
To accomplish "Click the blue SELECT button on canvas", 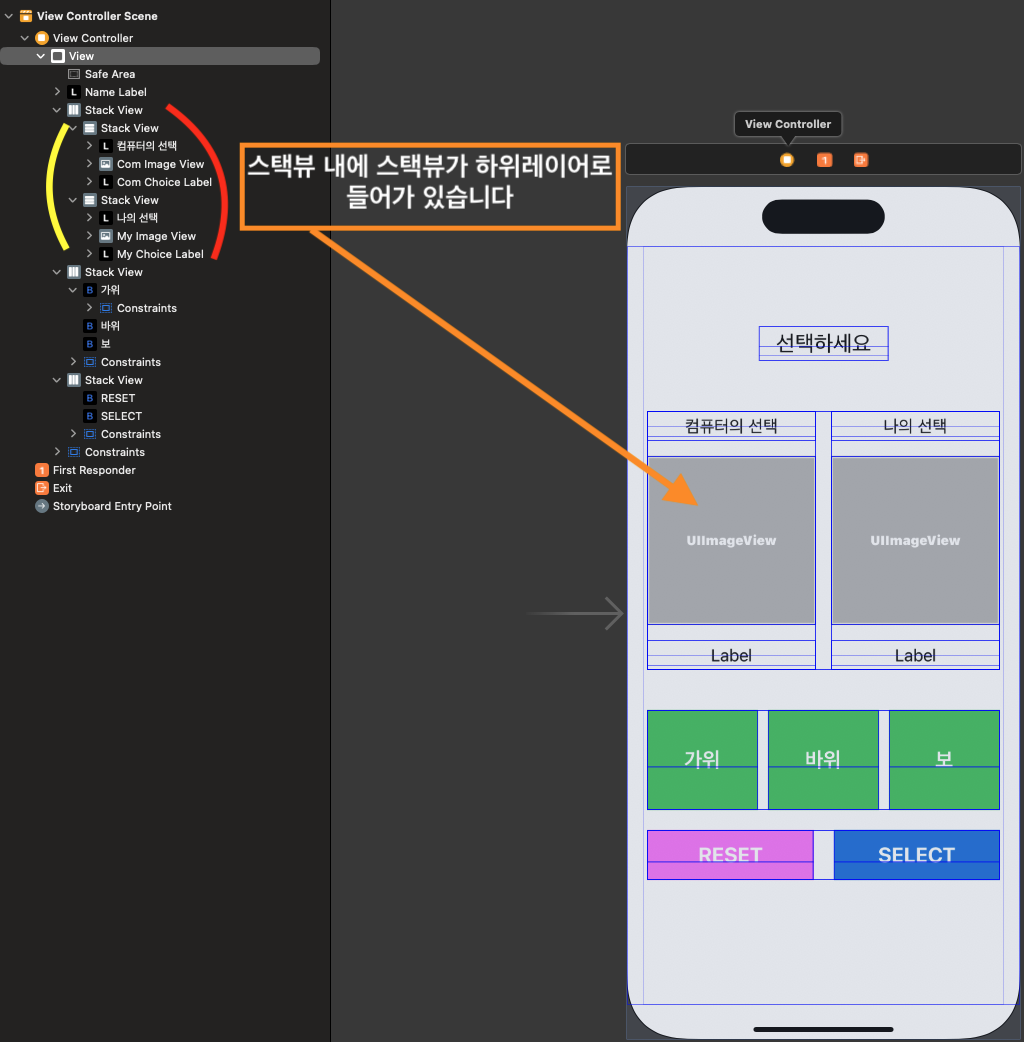I will click(916, 855).
